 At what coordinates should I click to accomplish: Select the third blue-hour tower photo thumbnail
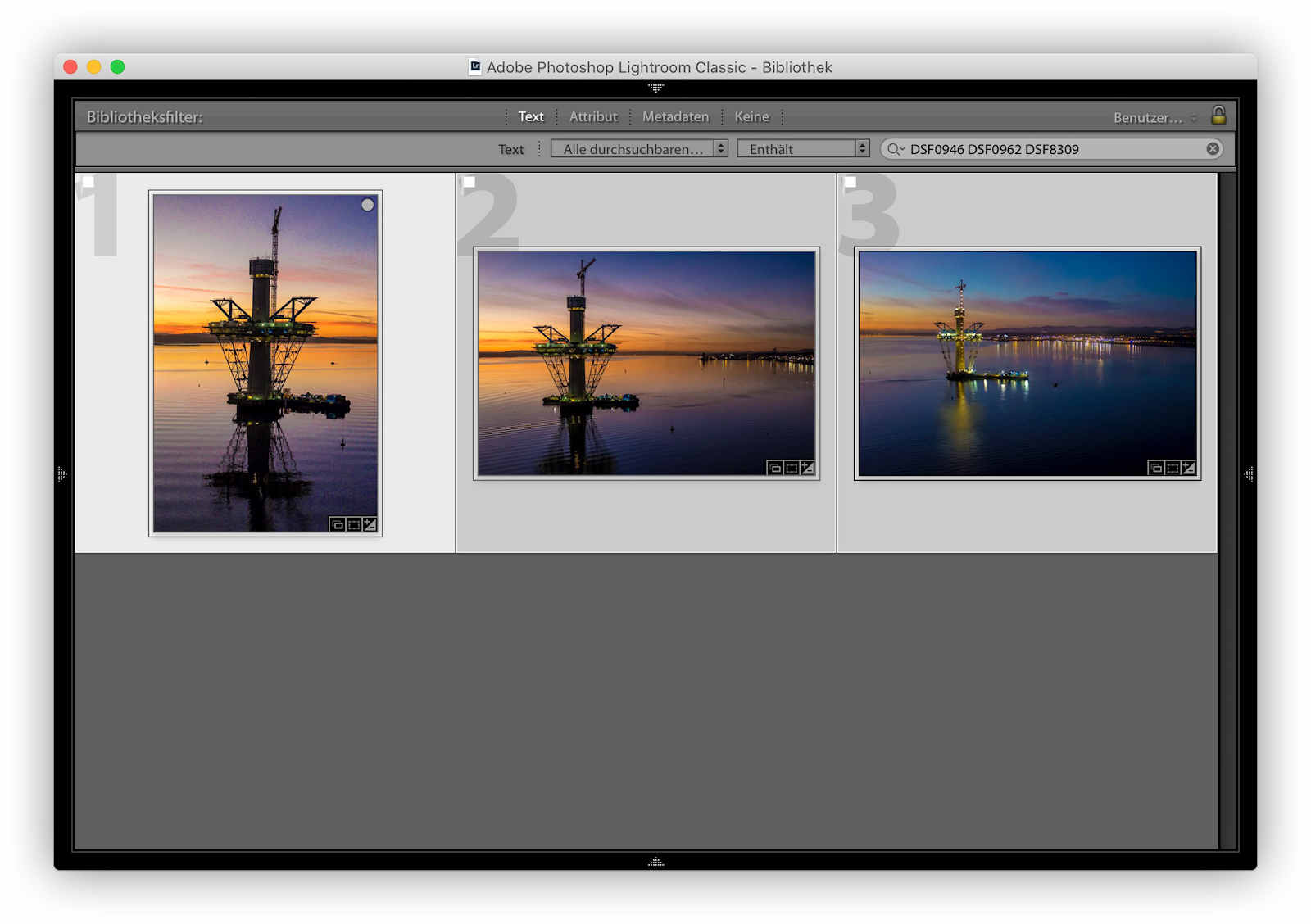(1027, 363)
